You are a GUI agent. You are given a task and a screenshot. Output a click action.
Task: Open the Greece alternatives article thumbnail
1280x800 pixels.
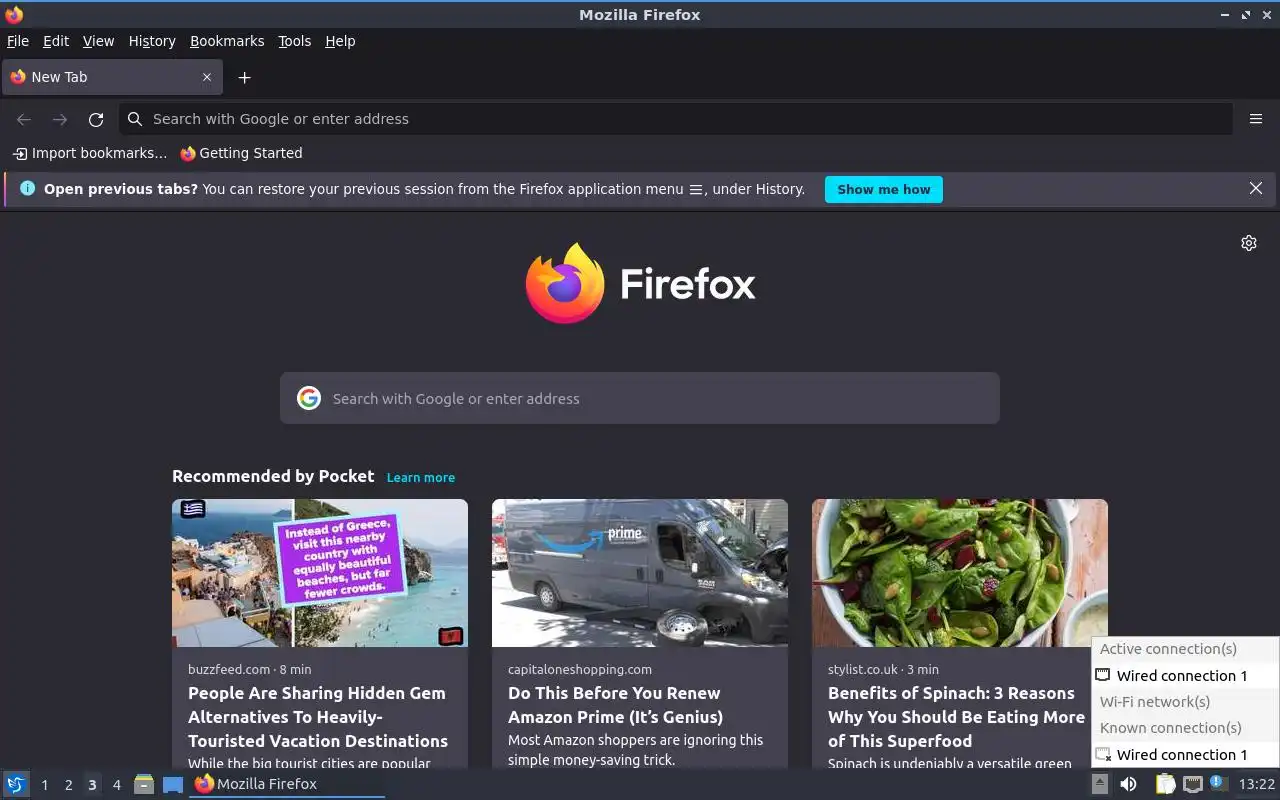pos(320,573)
